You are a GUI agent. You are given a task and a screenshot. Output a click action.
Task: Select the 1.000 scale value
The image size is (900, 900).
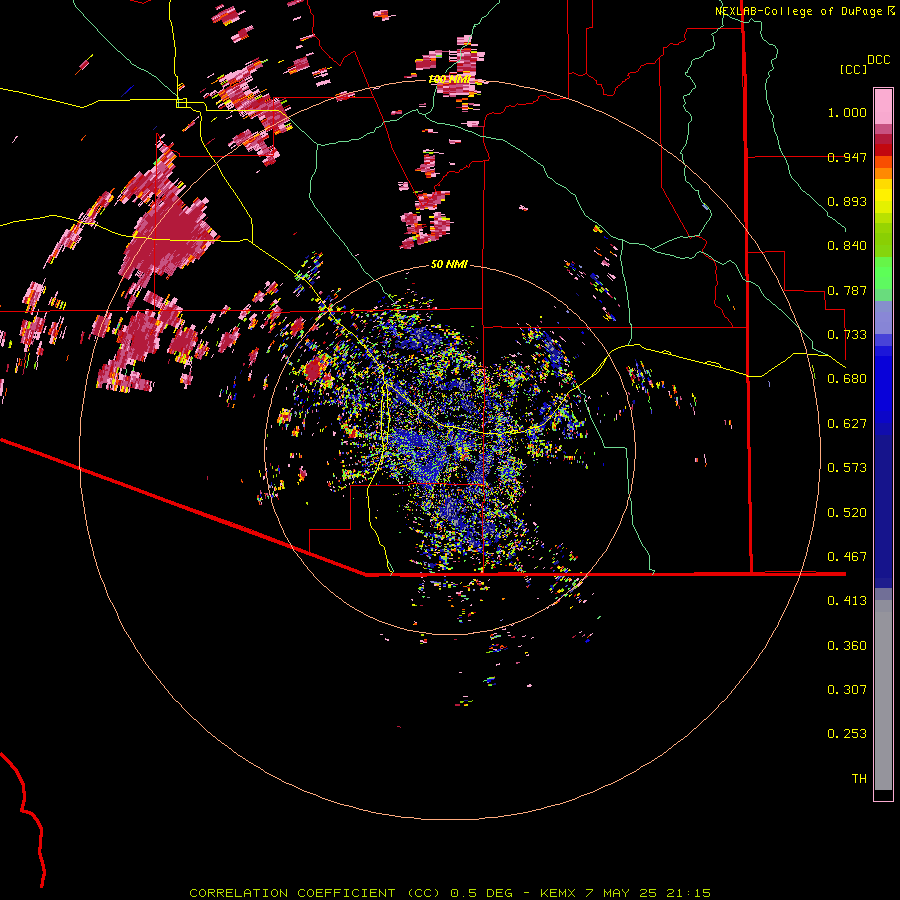847,112
